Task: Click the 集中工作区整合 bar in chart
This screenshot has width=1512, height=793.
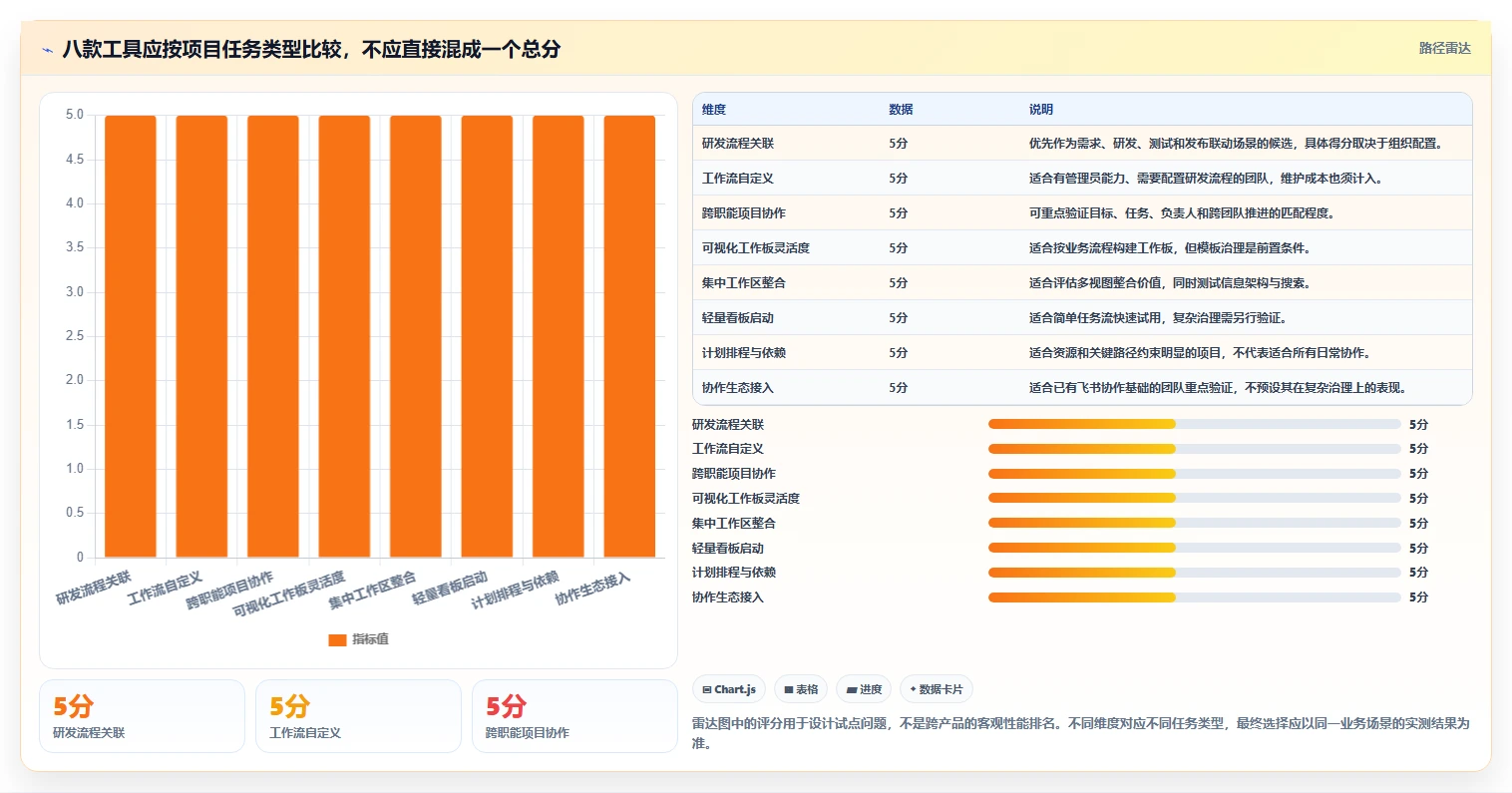Action: (416, 336)
